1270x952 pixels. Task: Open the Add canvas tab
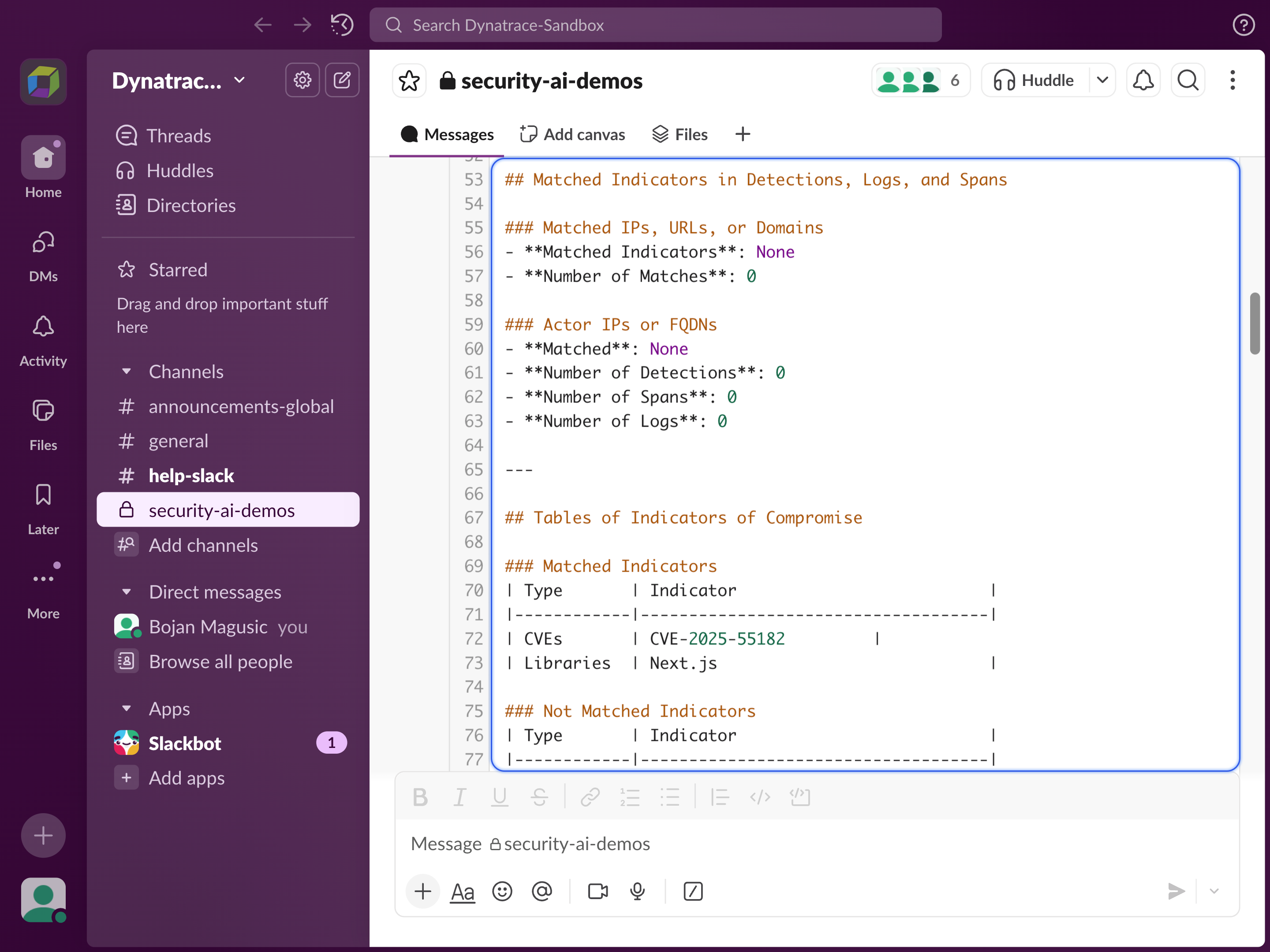572,134
